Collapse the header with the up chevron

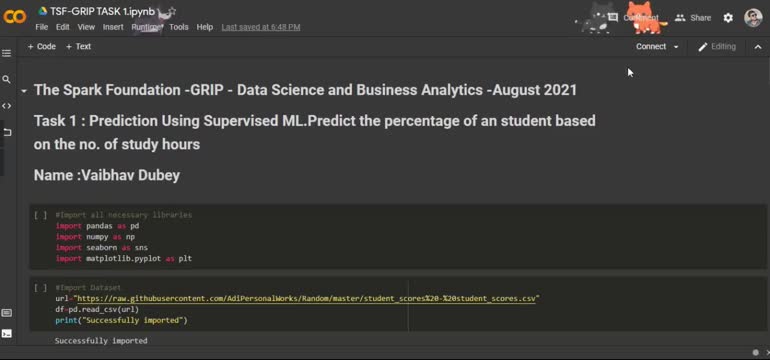758,47
